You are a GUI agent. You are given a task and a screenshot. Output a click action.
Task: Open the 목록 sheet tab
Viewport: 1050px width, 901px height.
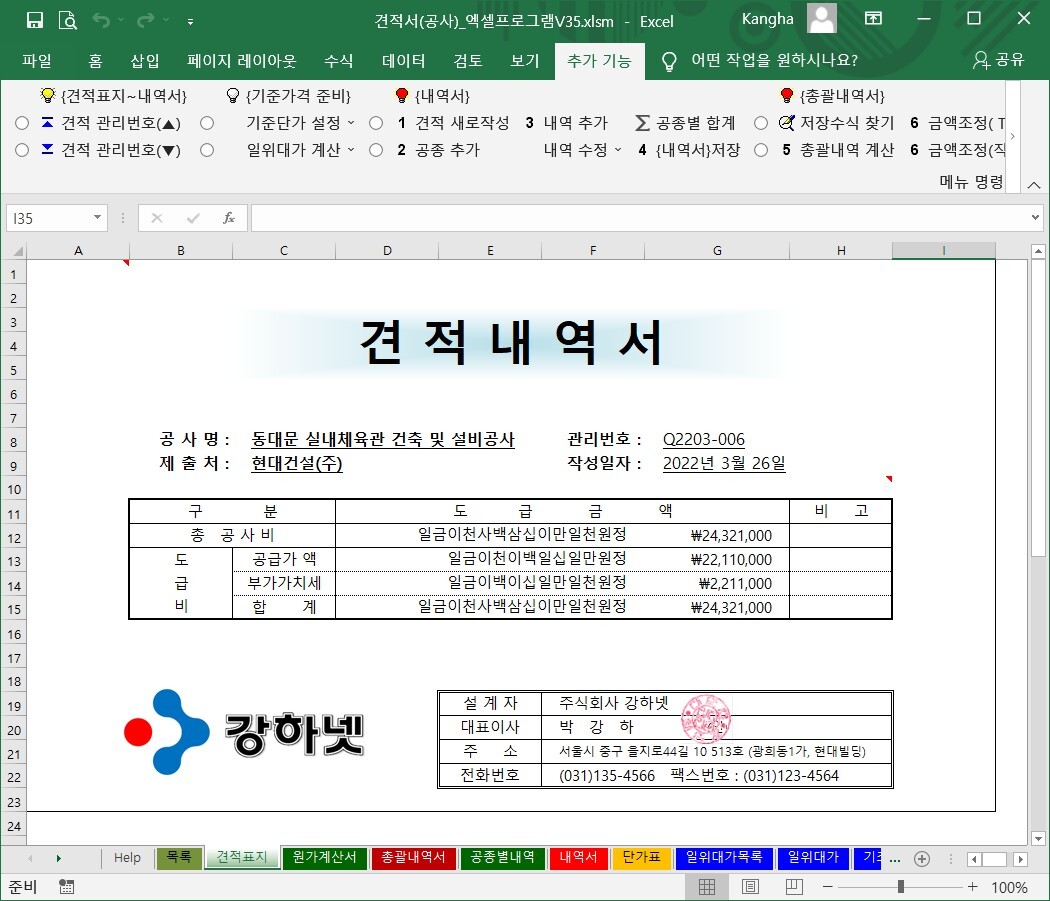coord(179,857)
